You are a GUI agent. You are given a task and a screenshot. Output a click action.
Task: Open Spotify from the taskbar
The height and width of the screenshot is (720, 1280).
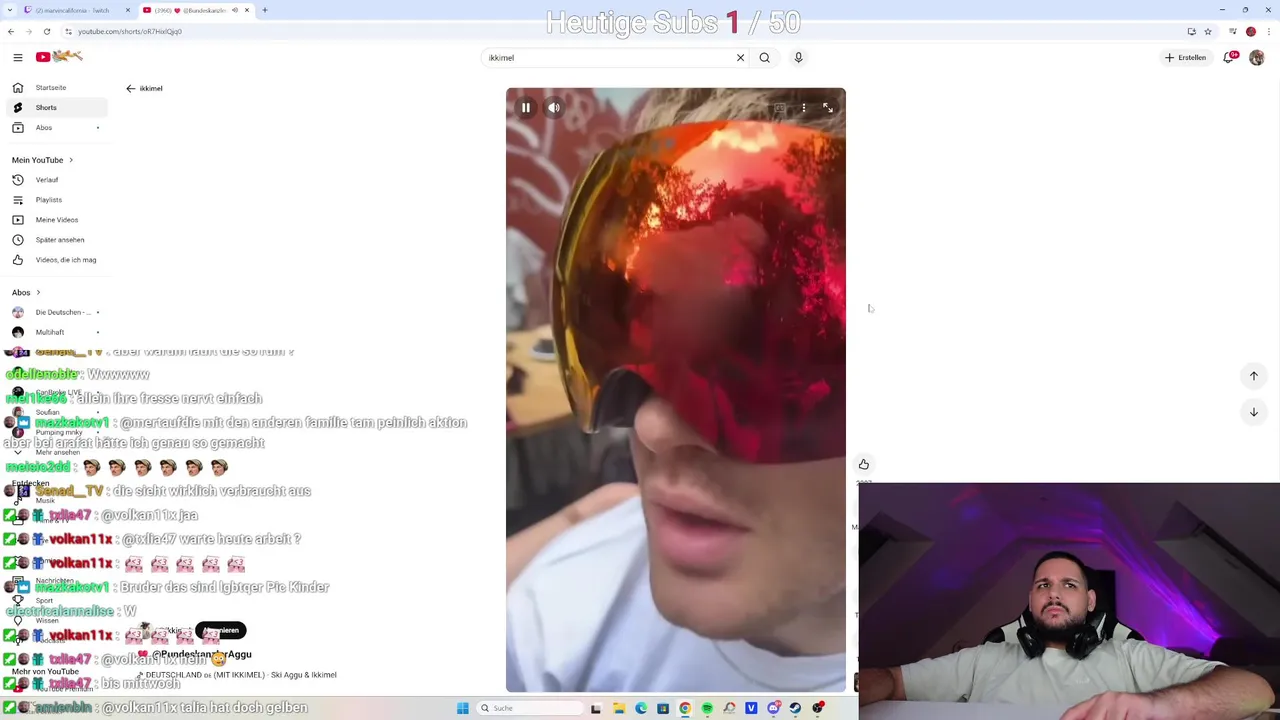(x=707, y=708)
